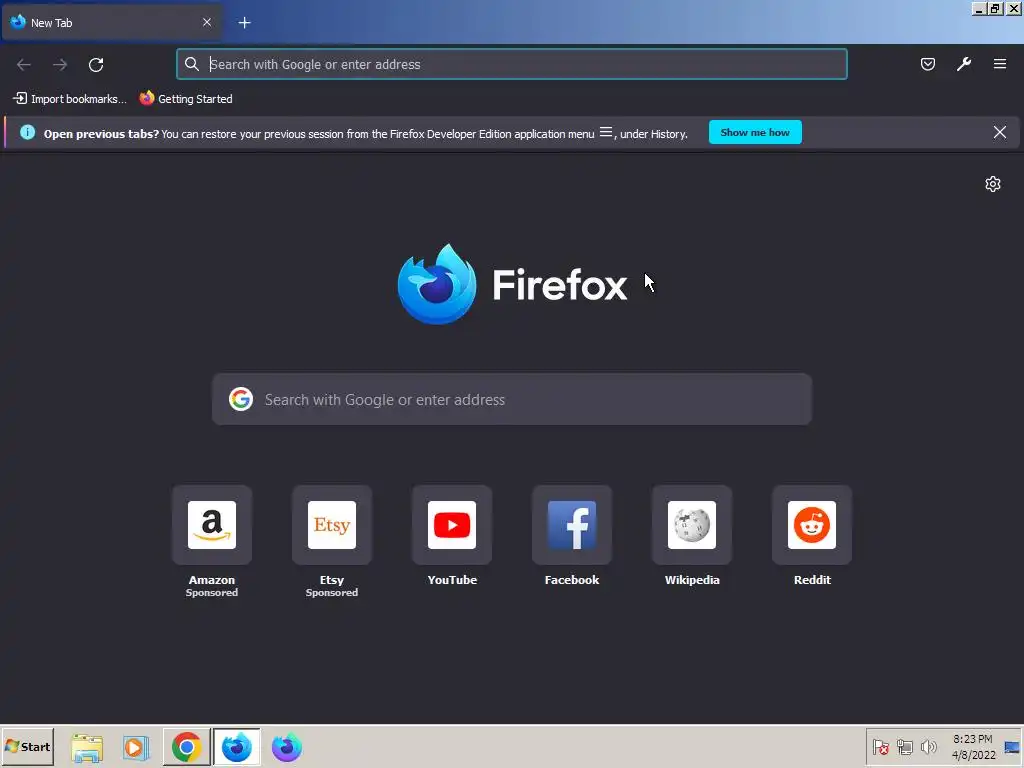Select the active Firefox Developer Edition taskbar button
Viewport: 1024px width, 768px height.
(x=236, y=747)
